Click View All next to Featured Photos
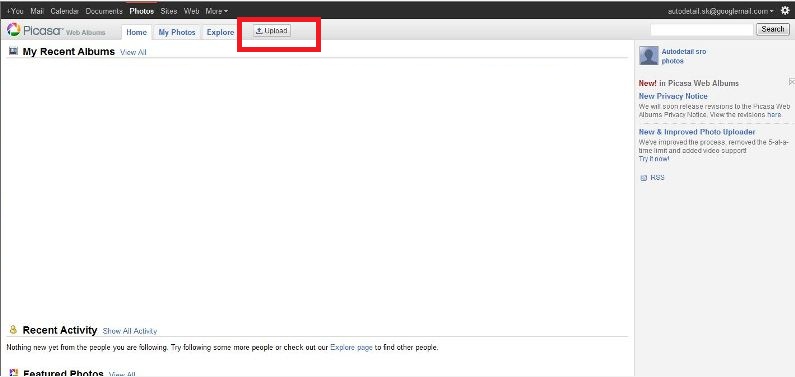Viewport: 795px width, 377px height. (122, 374)
